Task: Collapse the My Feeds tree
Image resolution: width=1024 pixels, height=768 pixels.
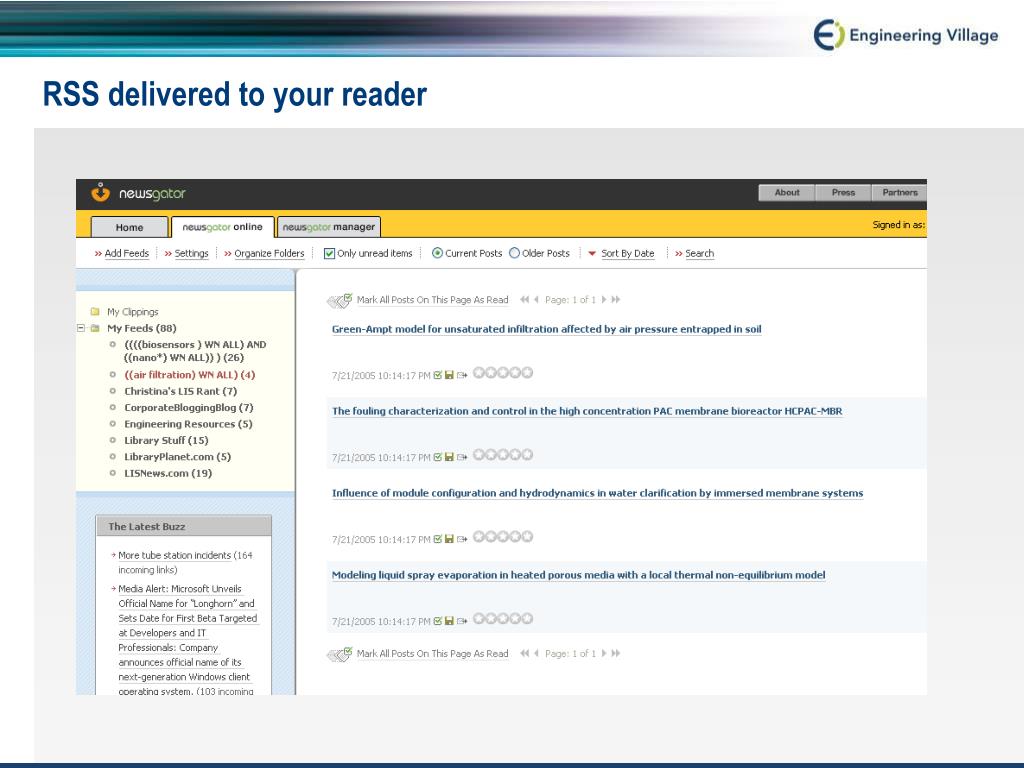Action: pyautogui.click(x=81, y=328)
